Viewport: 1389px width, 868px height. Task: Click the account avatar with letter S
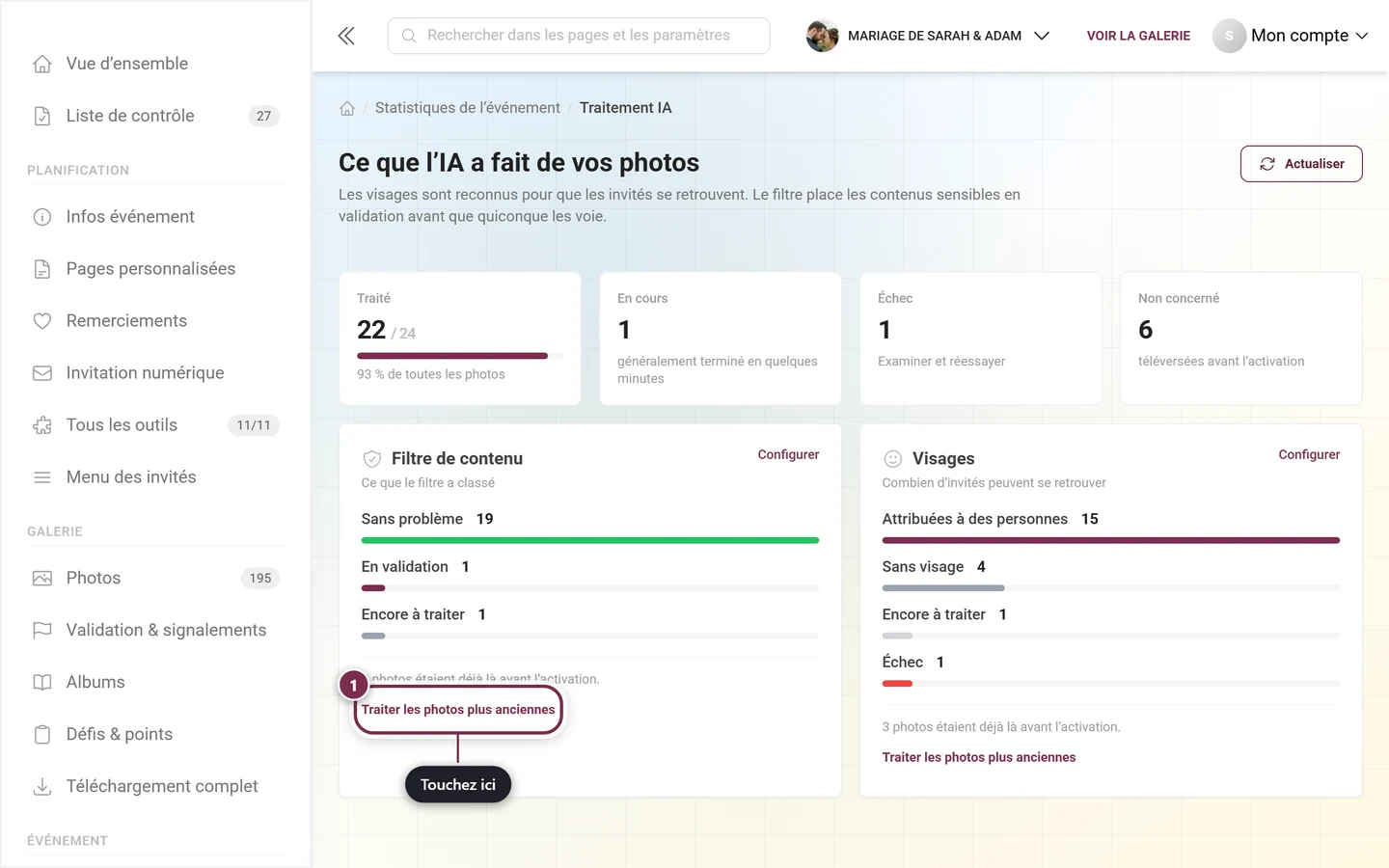coord(1229,36)
